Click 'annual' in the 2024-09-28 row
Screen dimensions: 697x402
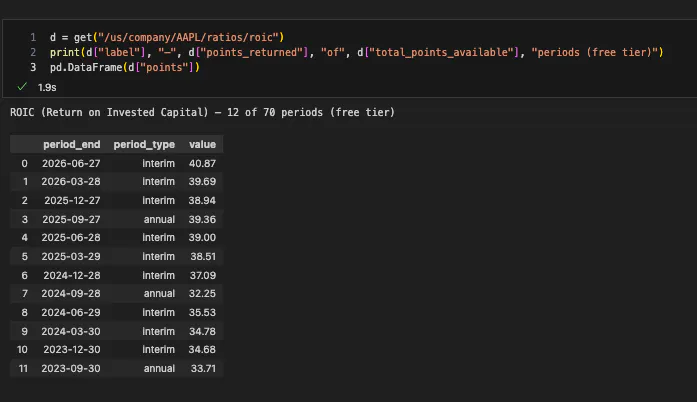159,294
